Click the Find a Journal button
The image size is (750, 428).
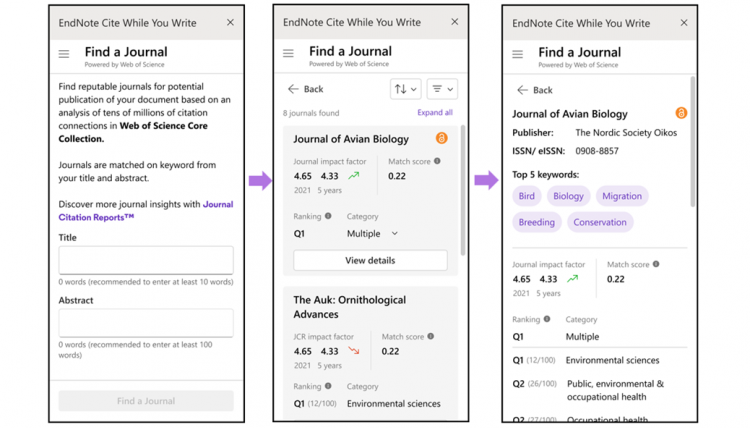146,401
